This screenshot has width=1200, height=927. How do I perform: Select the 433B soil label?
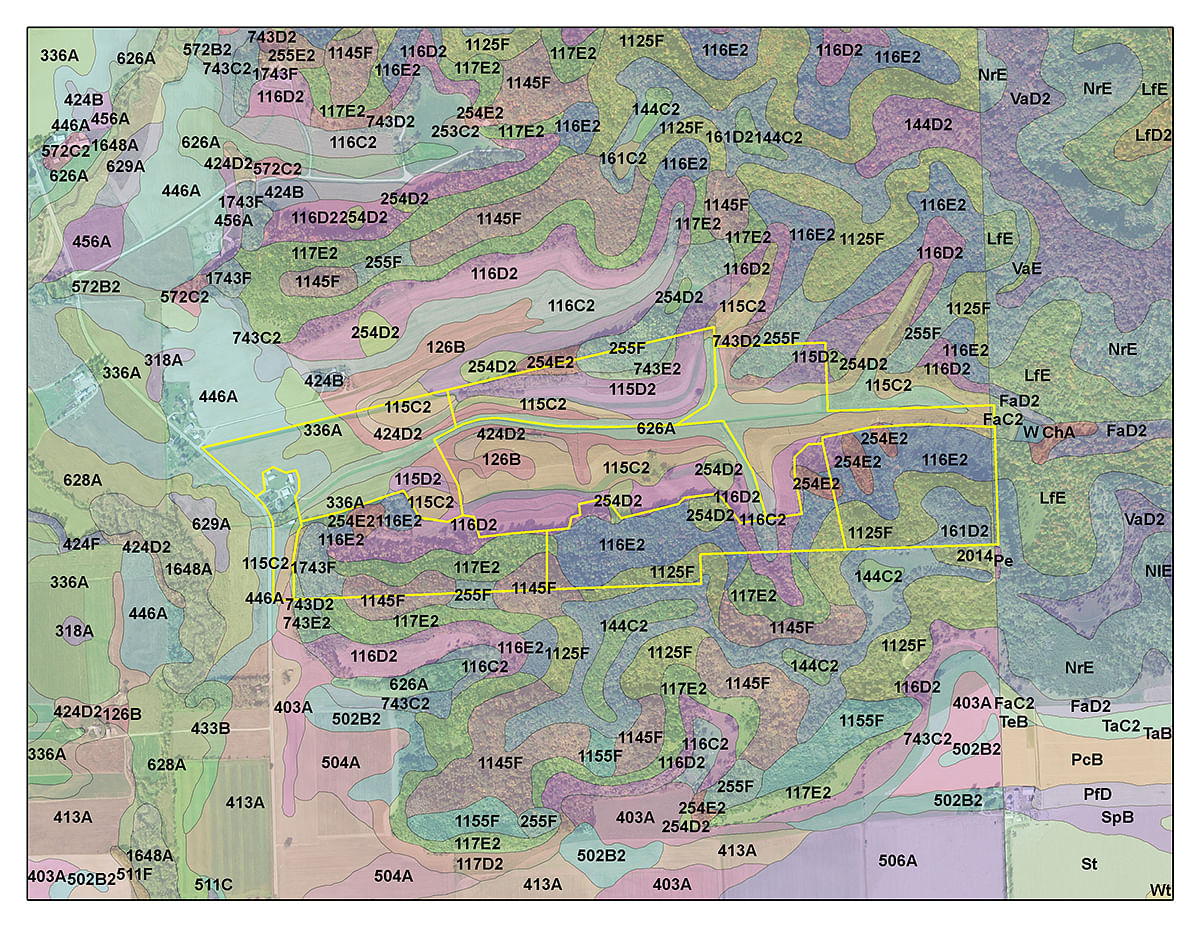point(210,728)
